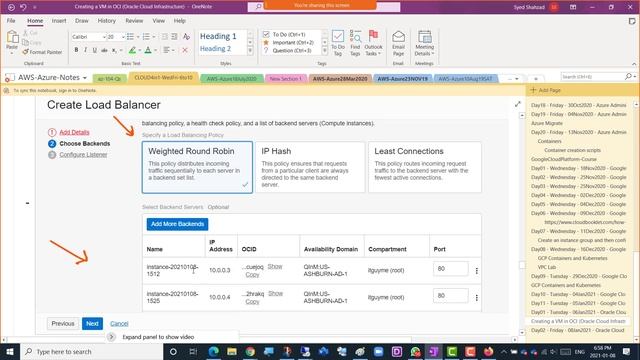Check the To Do (Ctrl+1) tag checkbox
Viewport: 640px width, 360px height.
click(266, 34)
